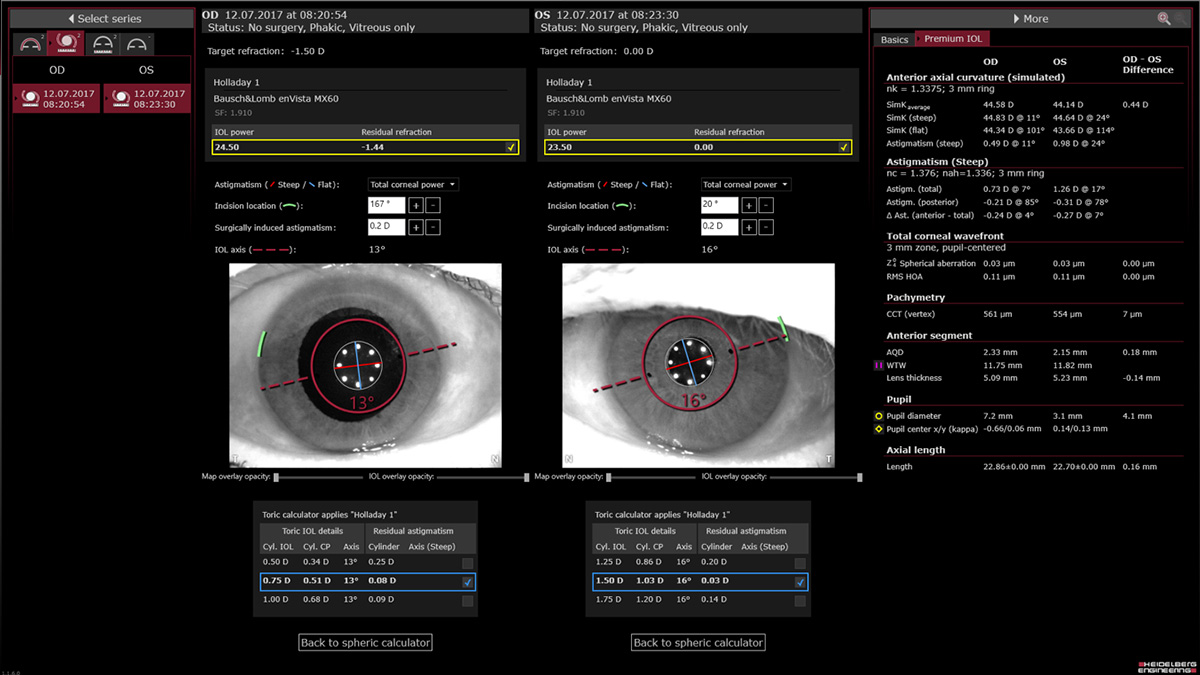Check OS toric 1.75 D row checkbox
This screenshot has height=675, width=1200.
(800, 601)
